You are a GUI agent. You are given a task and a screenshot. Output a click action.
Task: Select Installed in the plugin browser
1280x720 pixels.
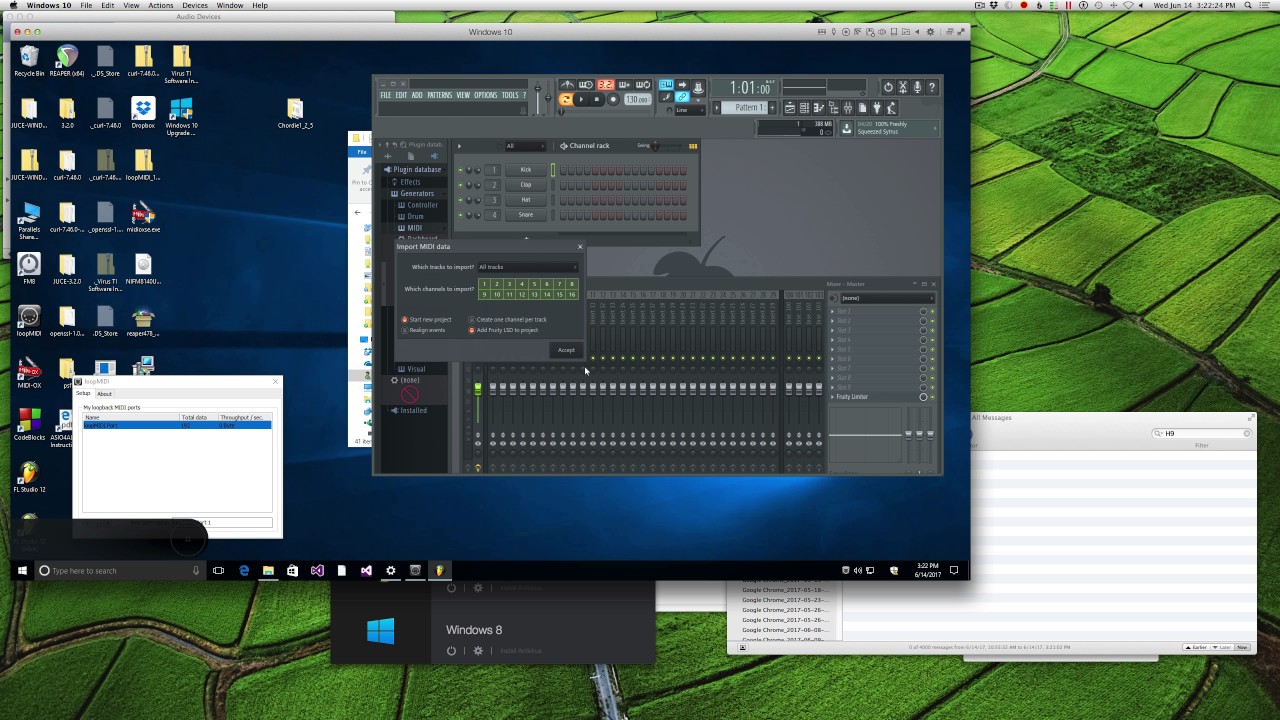413,410
